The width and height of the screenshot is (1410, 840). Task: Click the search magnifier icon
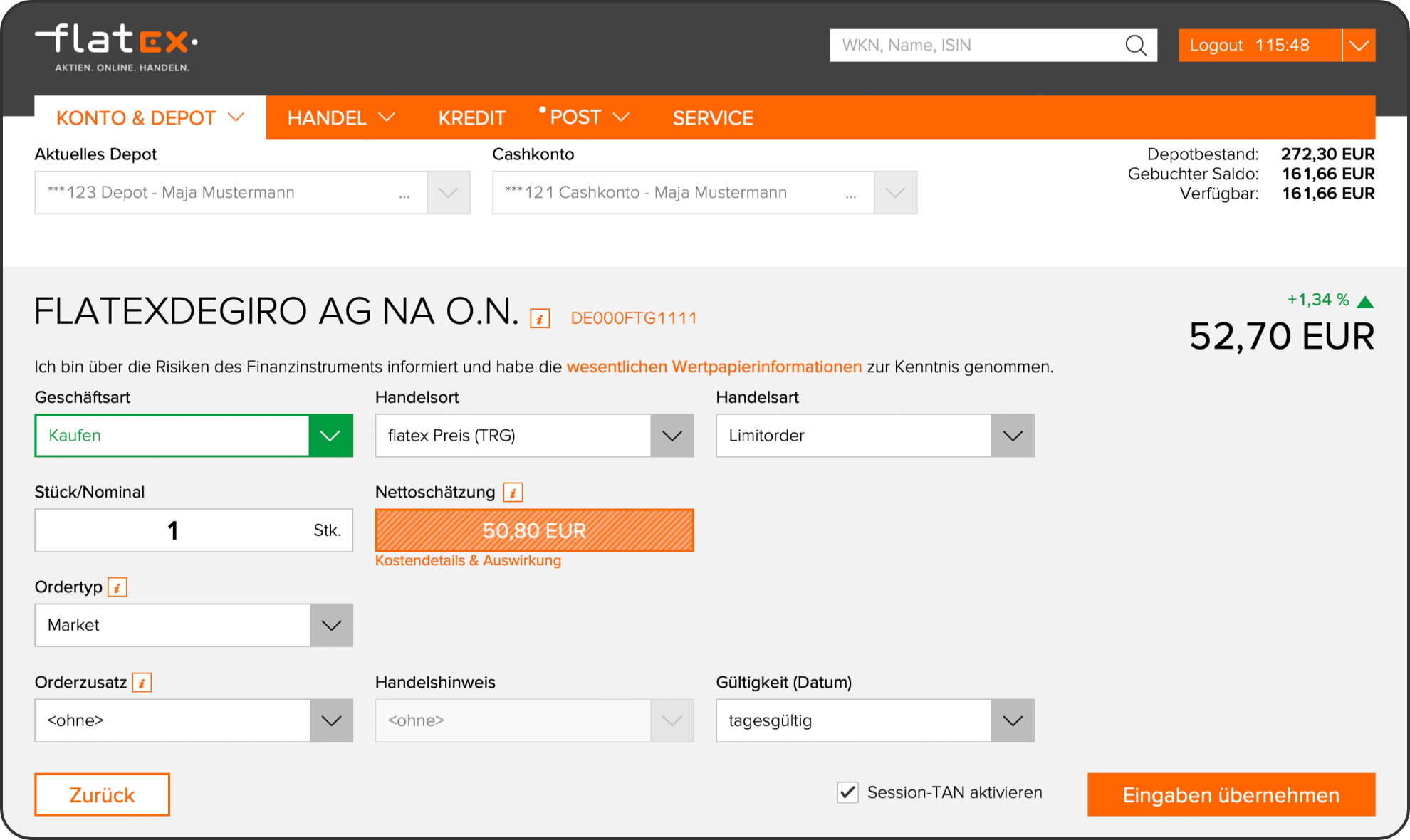tap(1135, 46)
